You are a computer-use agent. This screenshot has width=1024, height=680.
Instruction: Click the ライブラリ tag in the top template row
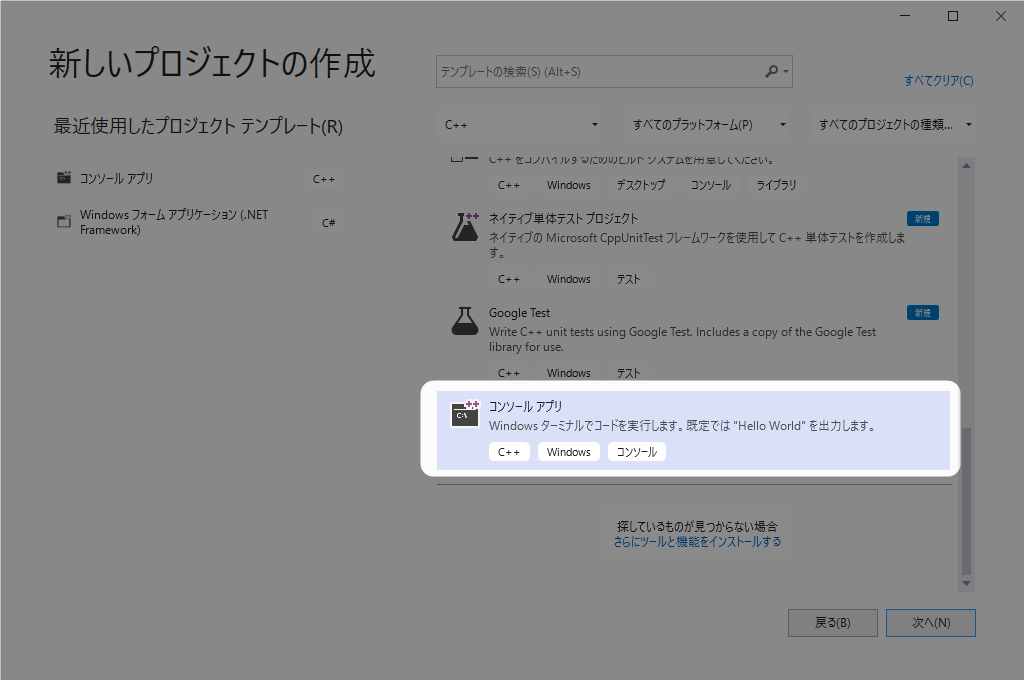pyautogui.click(x=776, y=185)
